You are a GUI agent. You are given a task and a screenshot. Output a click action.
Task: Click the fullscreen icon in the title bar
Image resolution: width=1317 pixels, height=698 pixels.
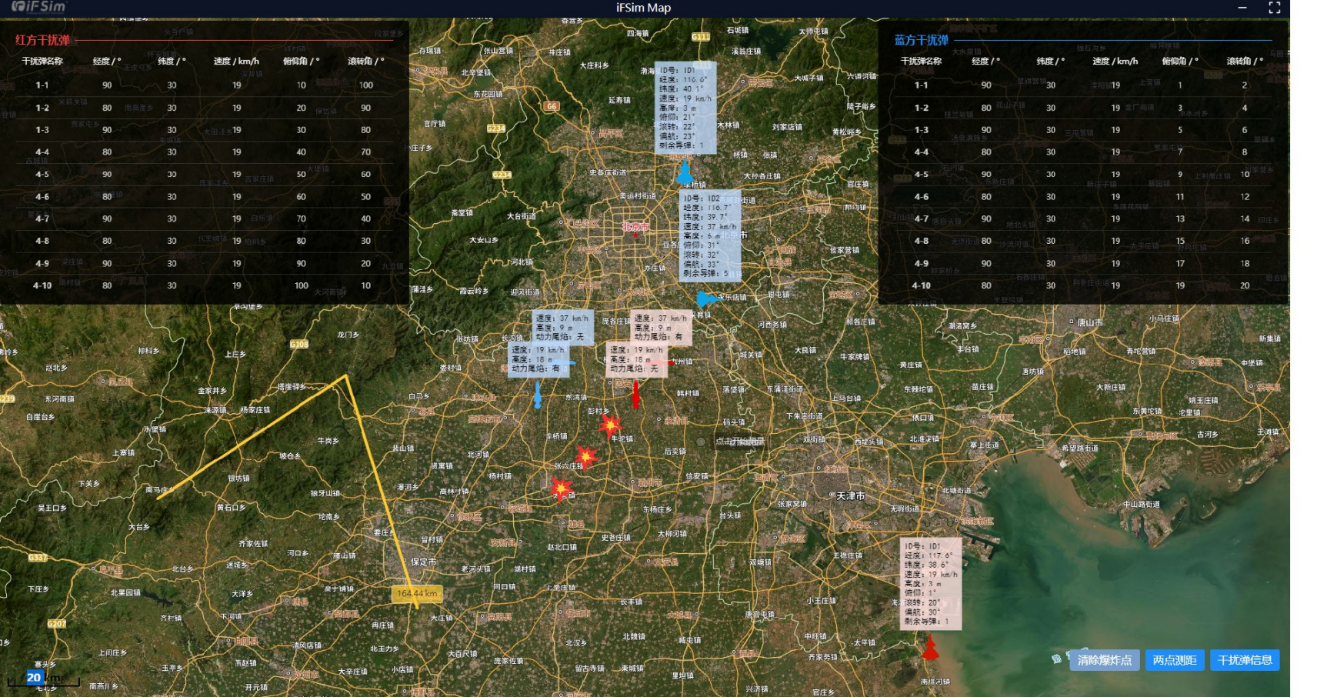coord(1274,8)
